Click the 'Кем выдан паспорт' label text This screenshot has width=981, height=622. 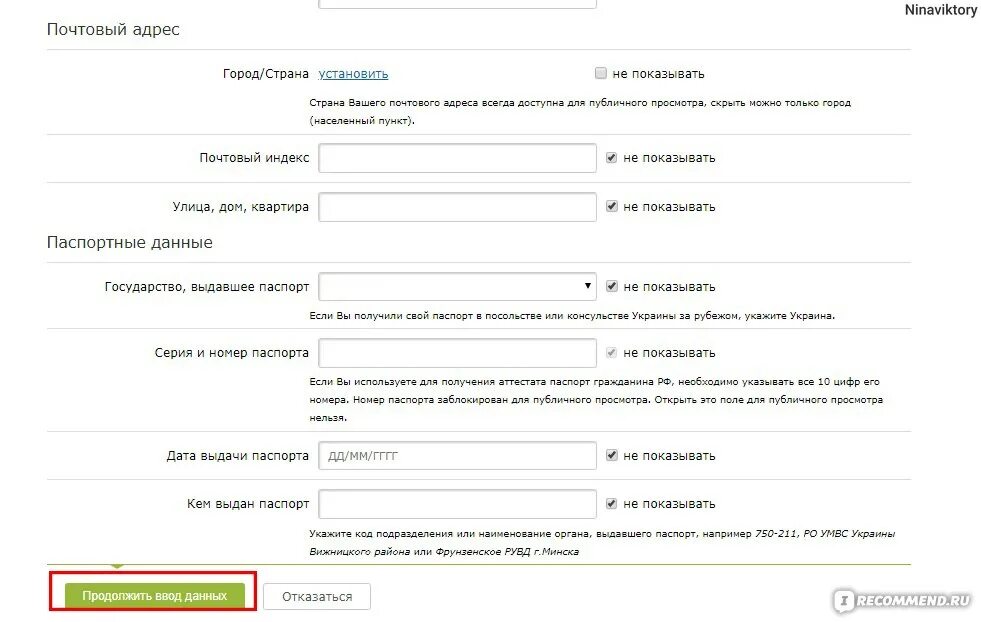[x=248, y=504]
